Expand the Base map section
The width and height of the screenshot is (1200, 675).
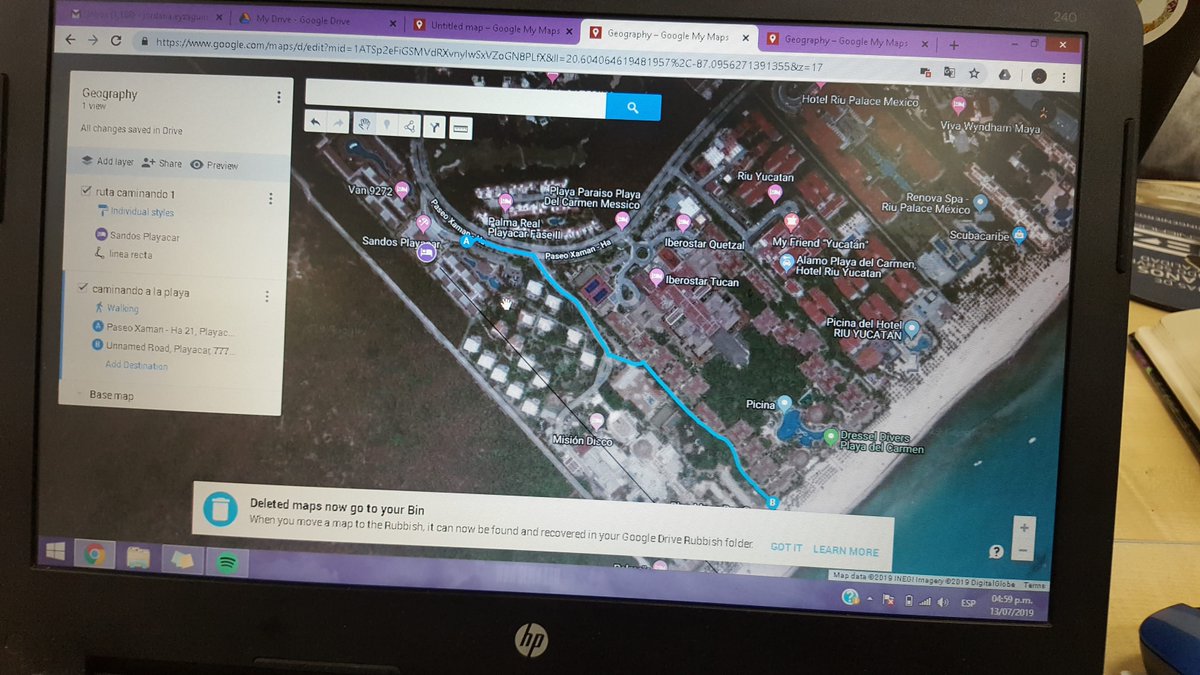(110, 396)
